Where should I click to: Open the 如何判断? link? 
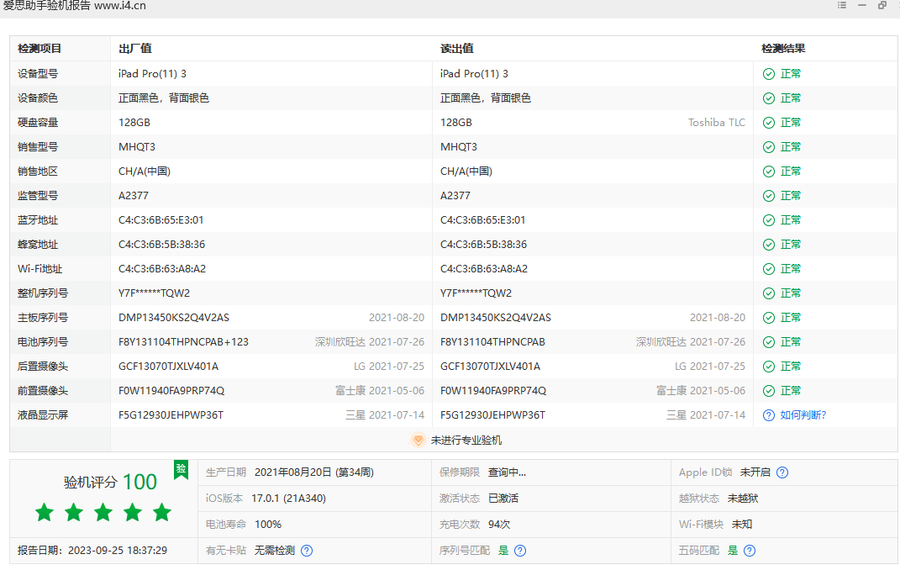tap(803, 415)
